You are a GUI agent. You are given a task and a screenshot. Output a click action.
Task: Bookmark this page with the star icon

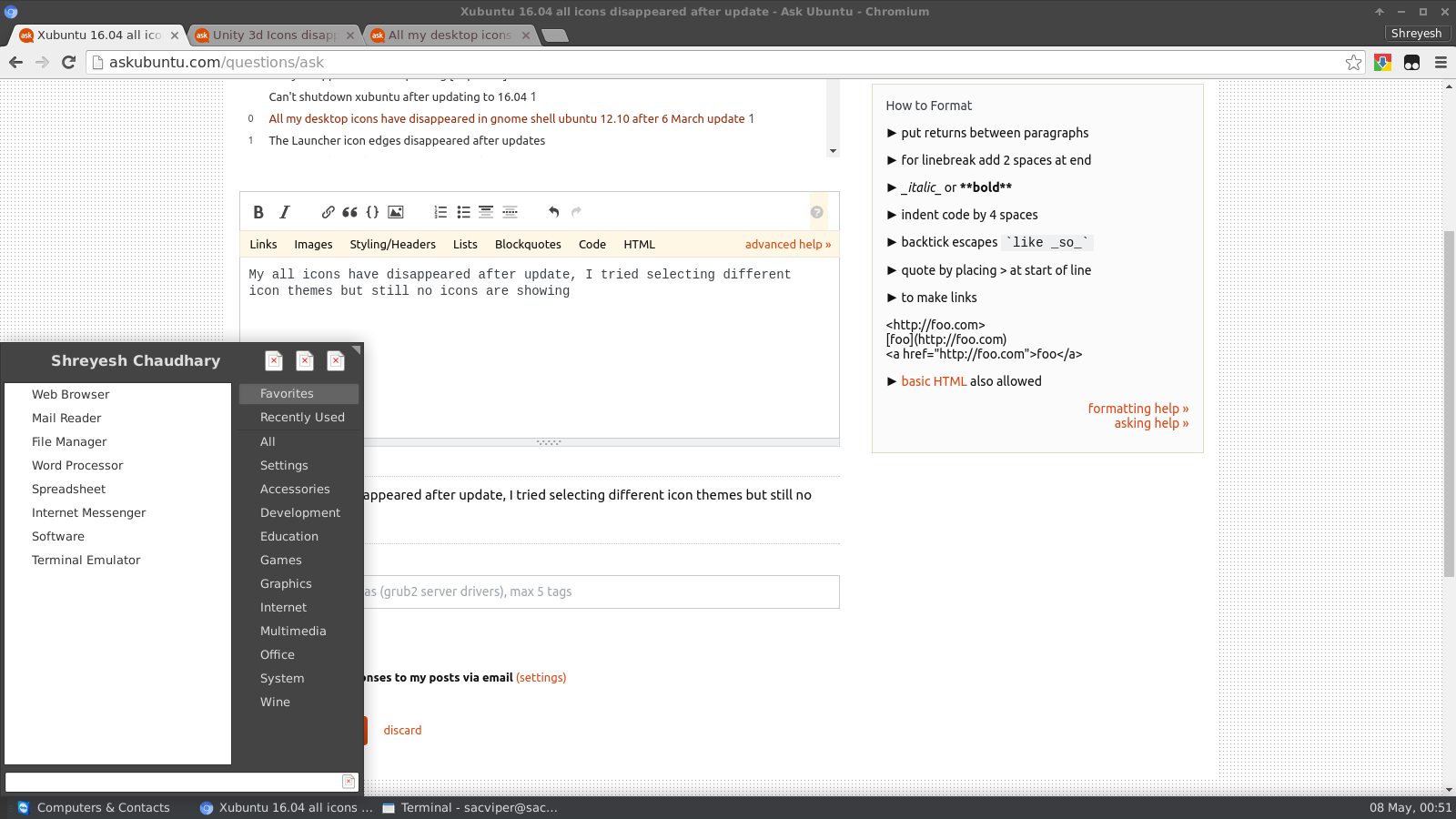pos(1353,62)
